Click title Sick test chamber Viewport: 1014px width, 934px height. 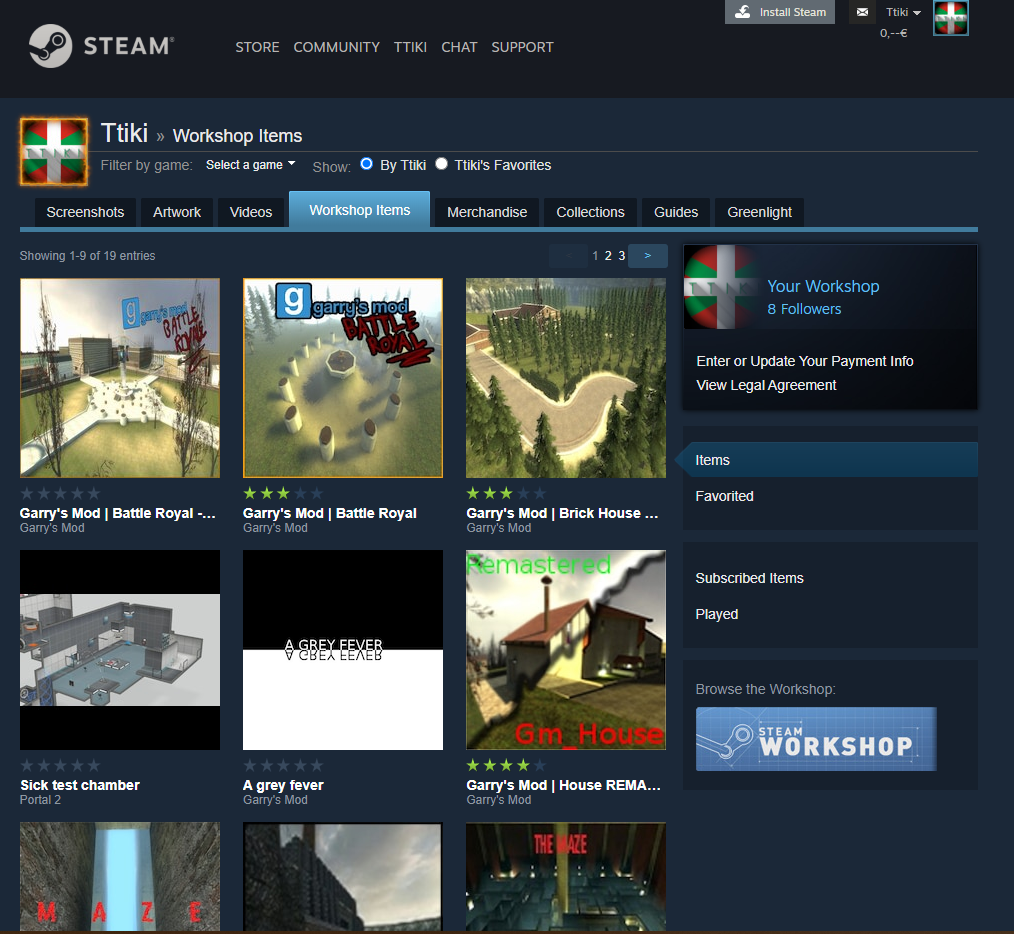point(80,785)
